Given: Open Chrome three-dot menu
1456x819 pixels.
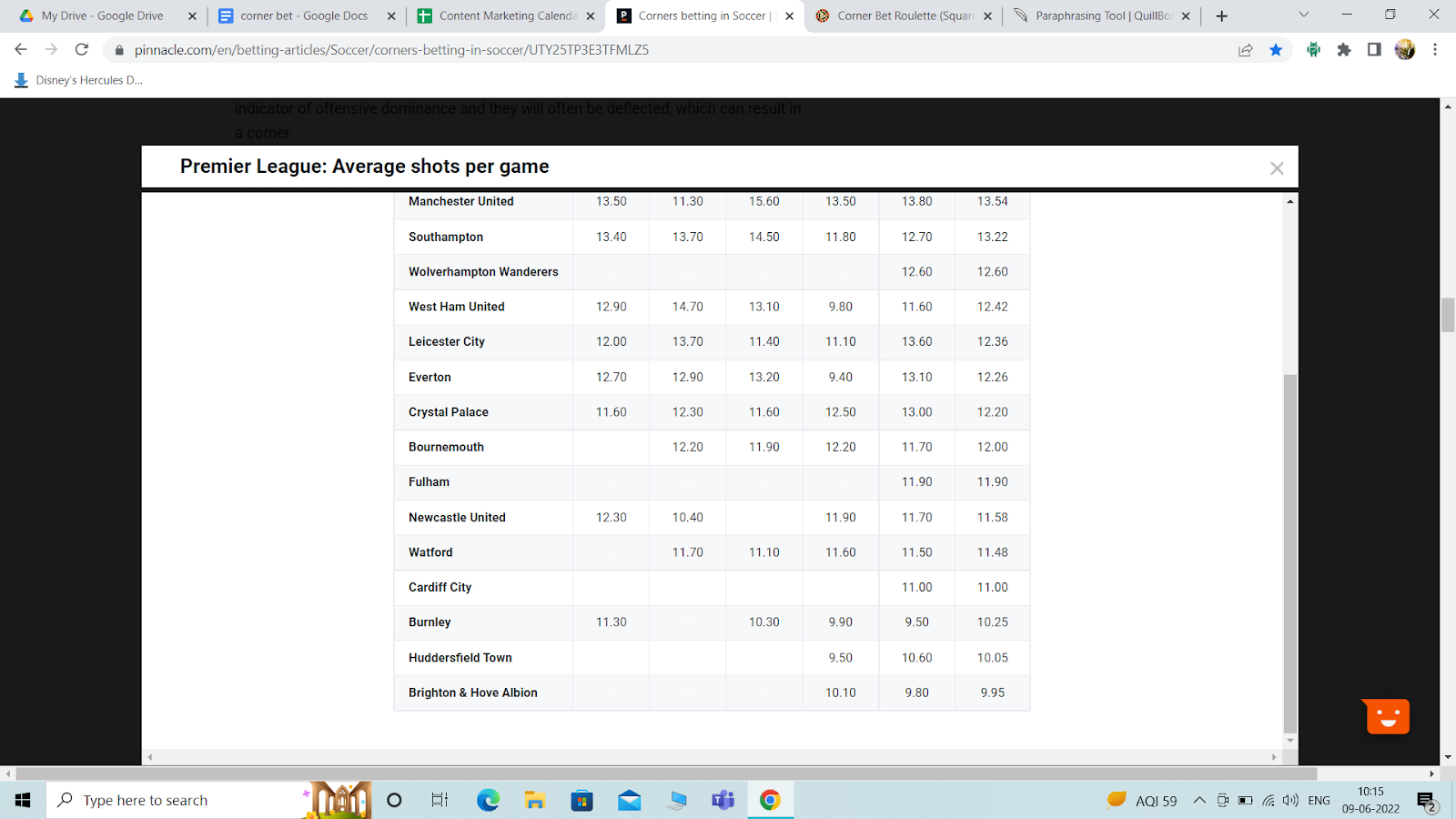Looking at the screenshot, I should [x=1435, y=50].
